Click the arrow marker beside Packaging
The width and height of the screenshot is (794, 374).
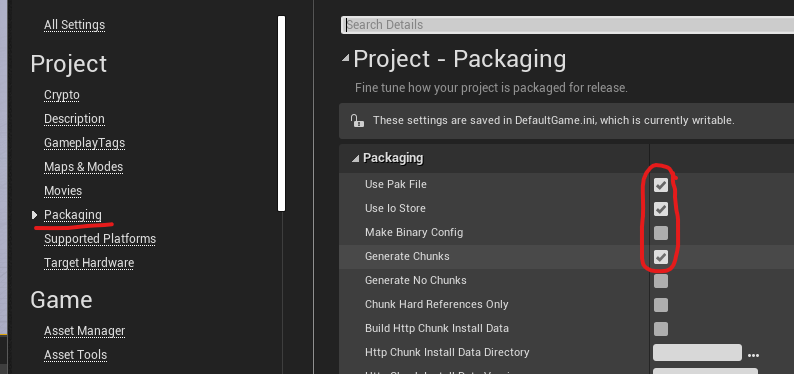[x=34, y=215]
